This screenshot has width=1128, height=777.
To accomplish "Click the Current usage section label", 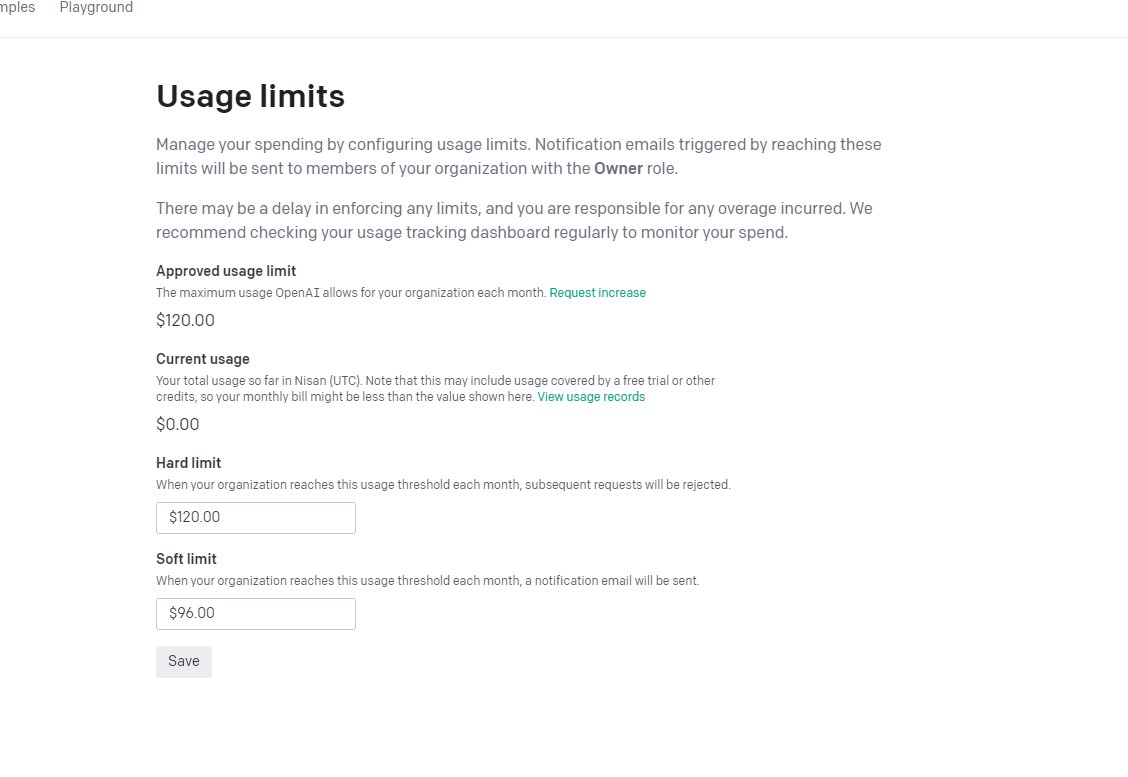I will [203, 359].
